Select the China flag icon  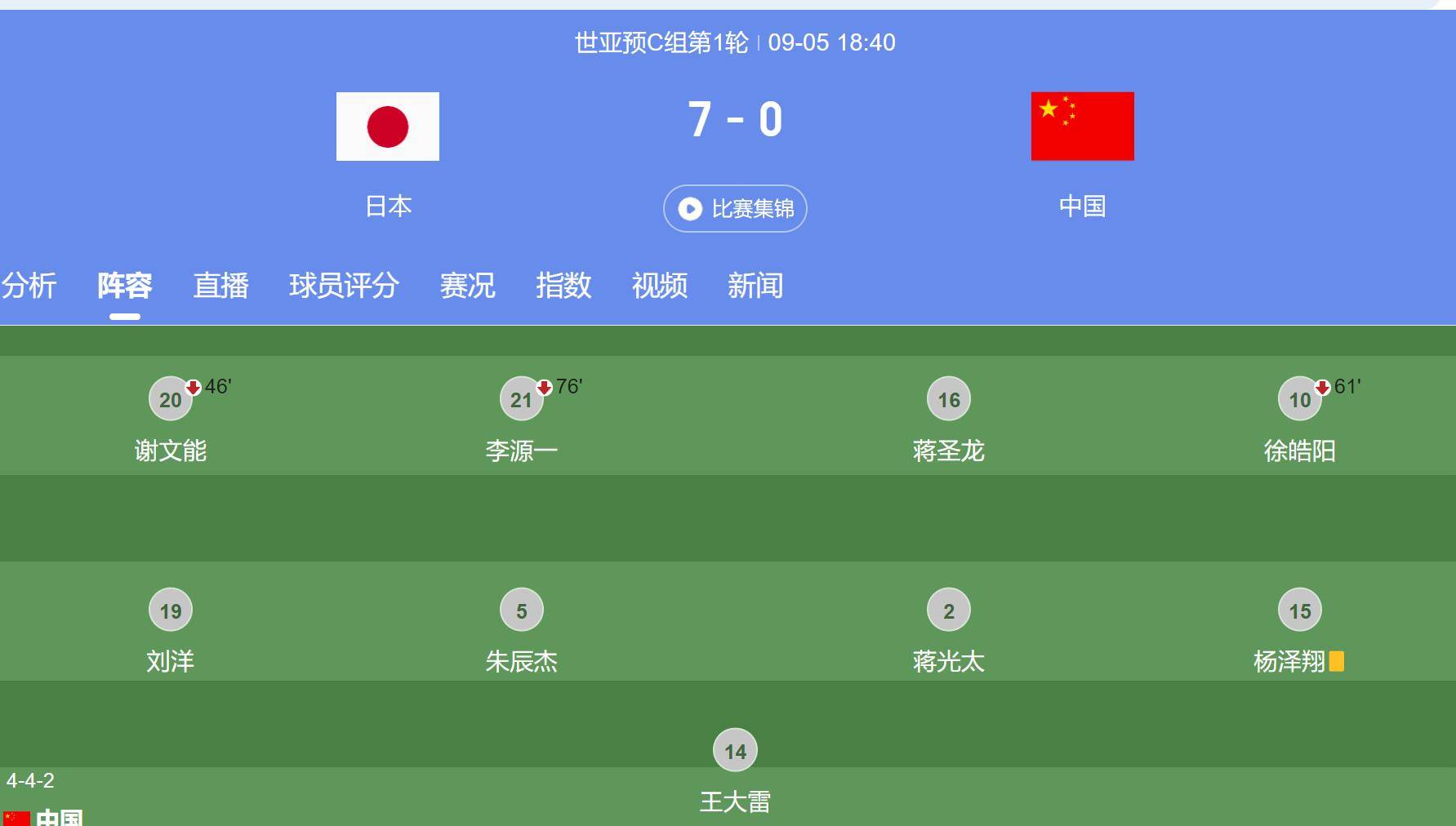[x=1081, y=127]
